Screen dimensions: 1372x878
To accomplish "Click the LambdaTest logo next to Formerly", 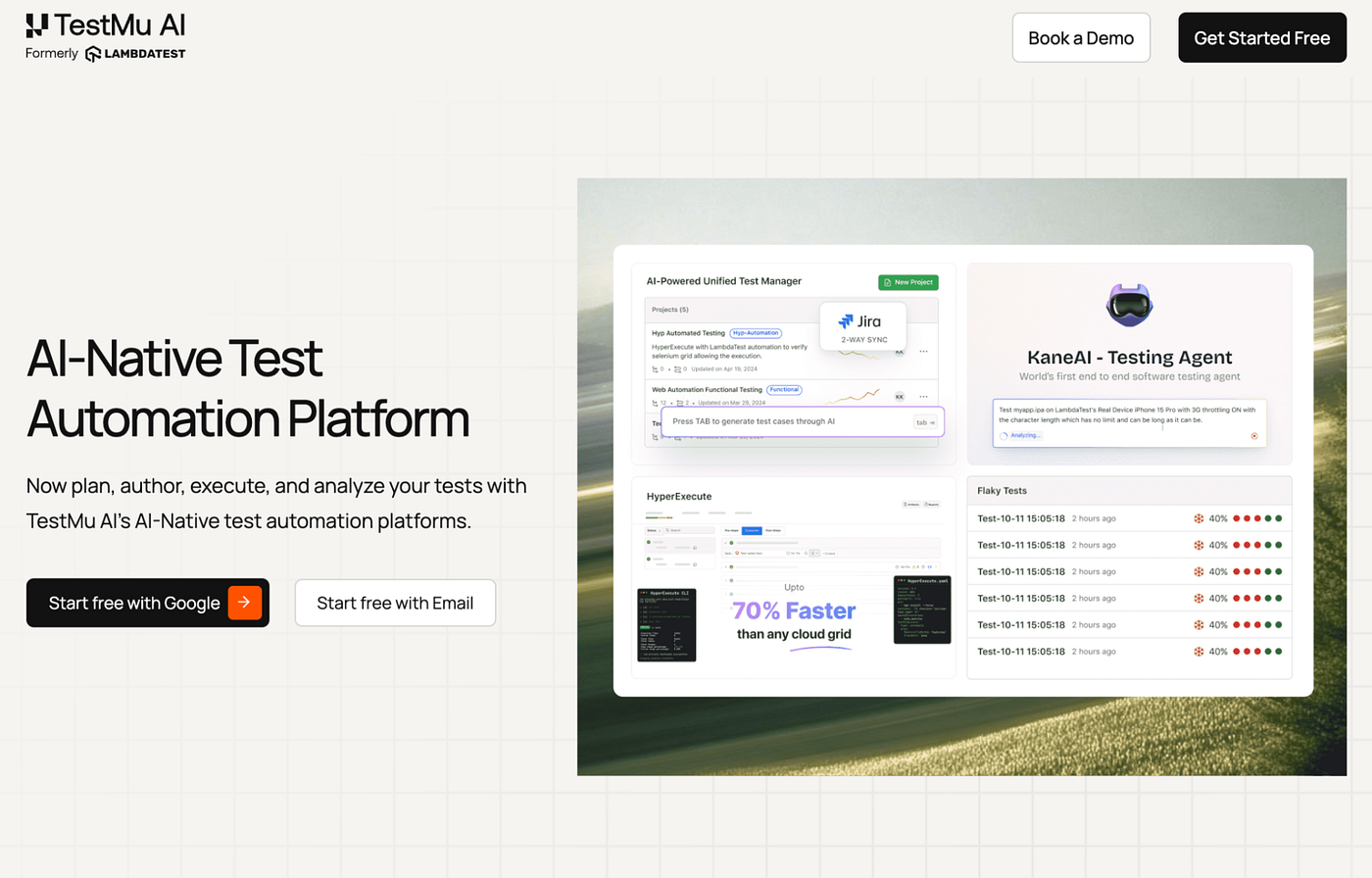I will 135,54.
